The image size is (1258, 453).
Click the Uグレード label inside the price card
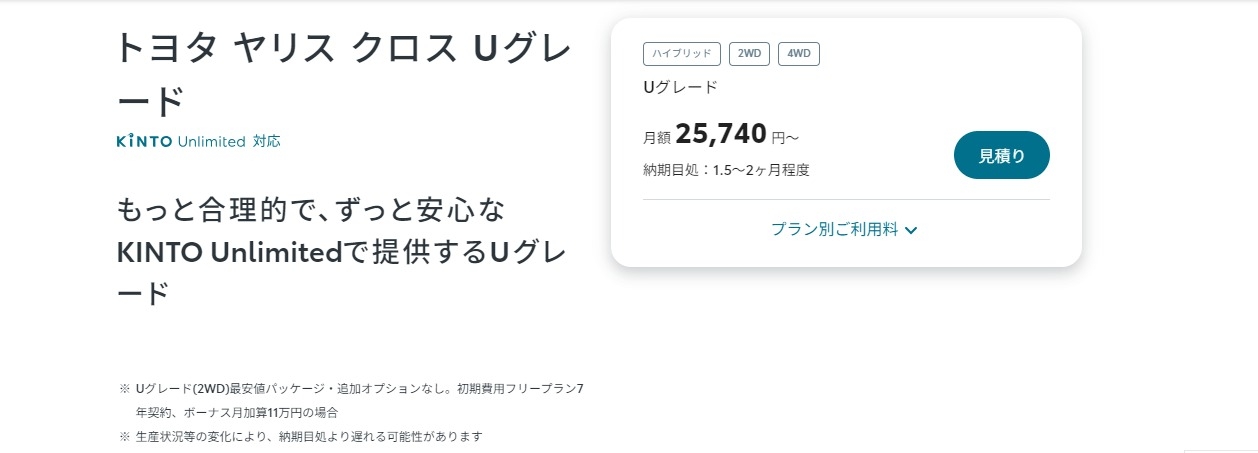[x=680, y=87]
